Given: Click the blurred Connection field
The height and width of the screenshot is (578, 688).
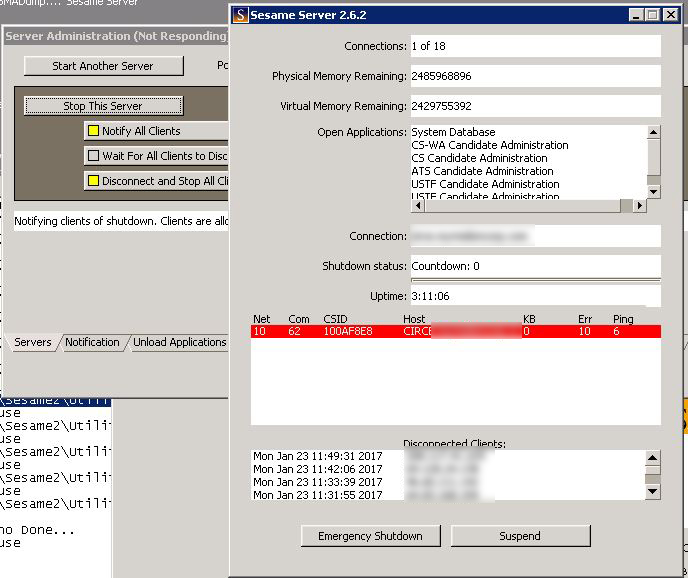Looking at the screenshot, I should pos(536,236).
